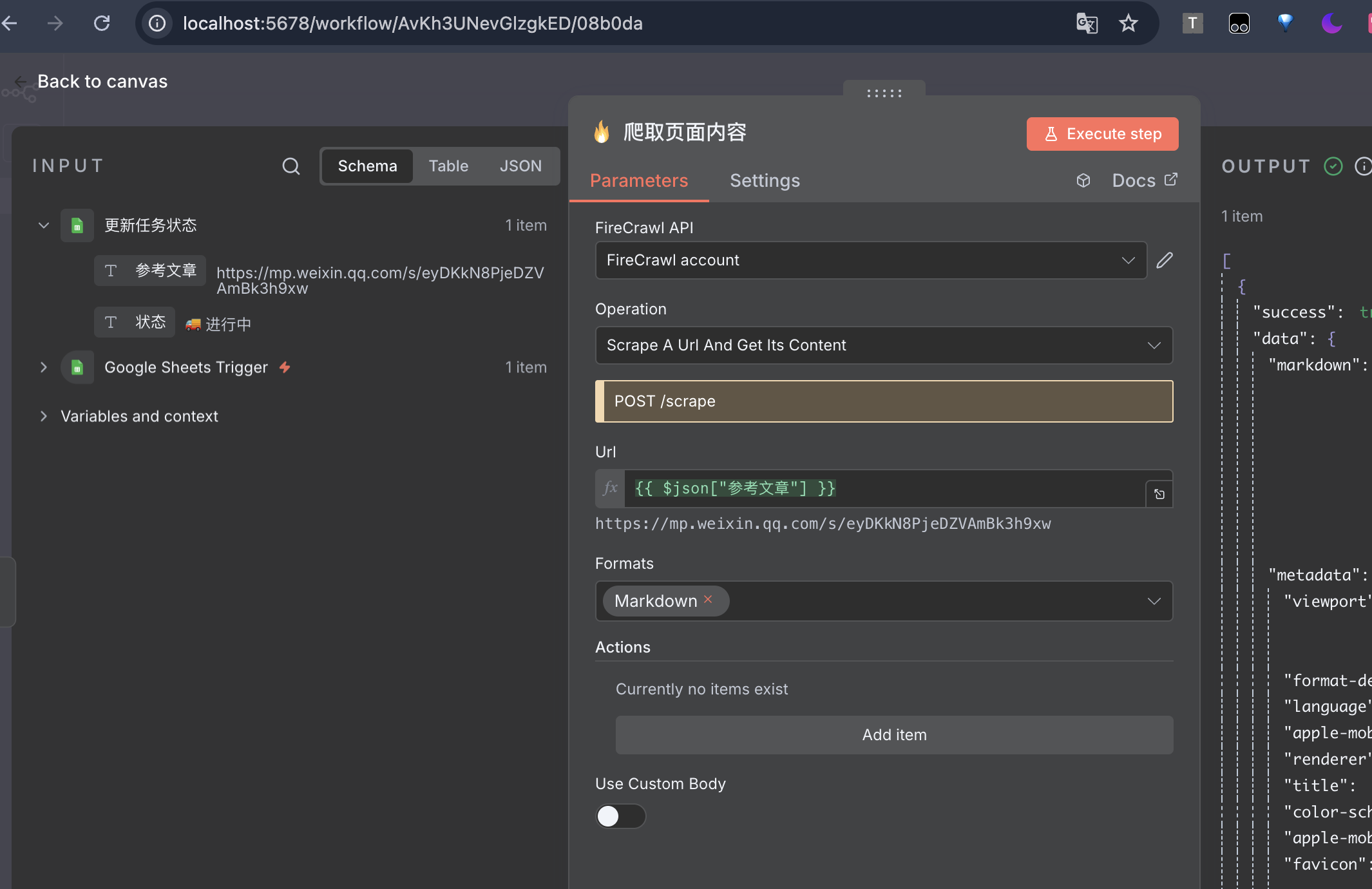Viewport: 1372px width, 889px height.
Task: Click the Execute step button
Action: pyautogui.click(x=1102, y=134)
